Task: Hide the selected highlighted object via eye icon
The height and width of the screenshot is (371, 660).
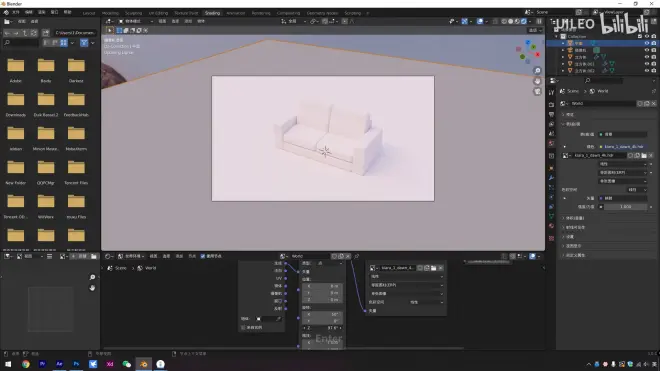Action: coord(647,43)
